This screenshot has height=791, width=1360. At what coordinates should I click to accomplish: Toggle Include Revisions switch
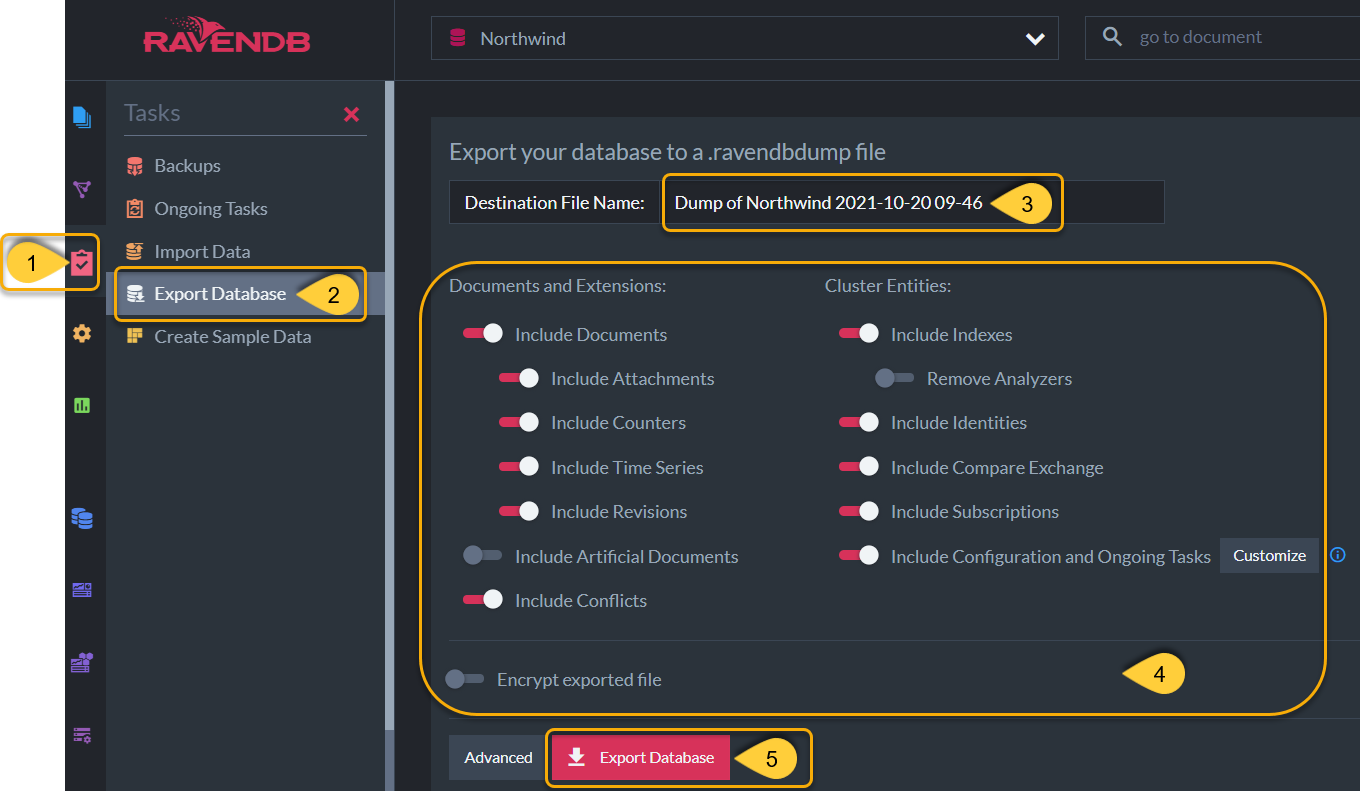point(518,511)
